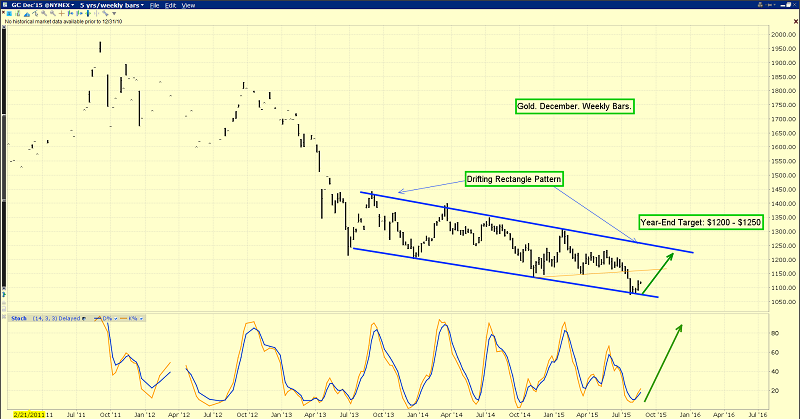Image resolution: width=800 pixels, height=419 pixels.
Task: Open the D% line options dropdown
Action: (x=118, y=318)
